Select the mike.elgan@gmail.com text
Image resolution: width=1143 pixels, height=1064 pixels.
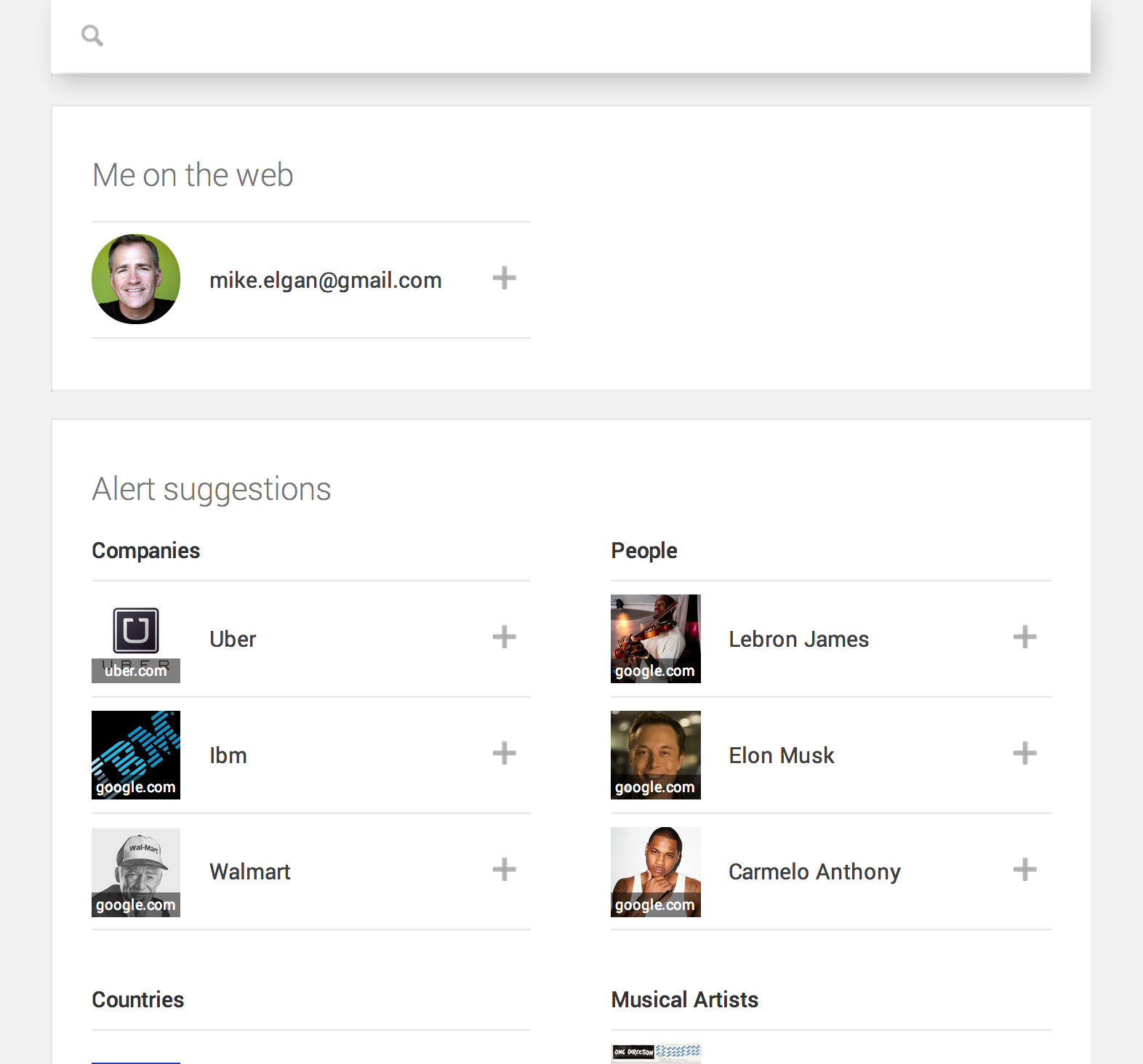pyautogui.click(x=326, y=280)
